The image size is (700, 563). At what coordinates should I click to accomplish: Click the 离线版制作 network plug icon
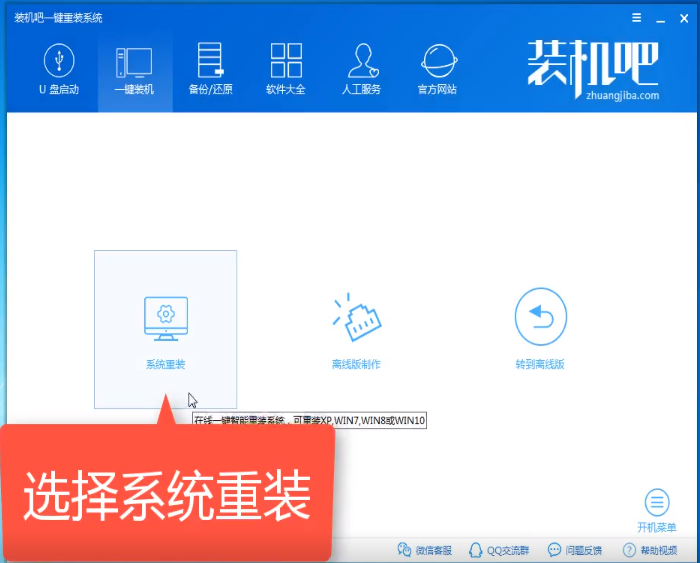click(357, 317)
